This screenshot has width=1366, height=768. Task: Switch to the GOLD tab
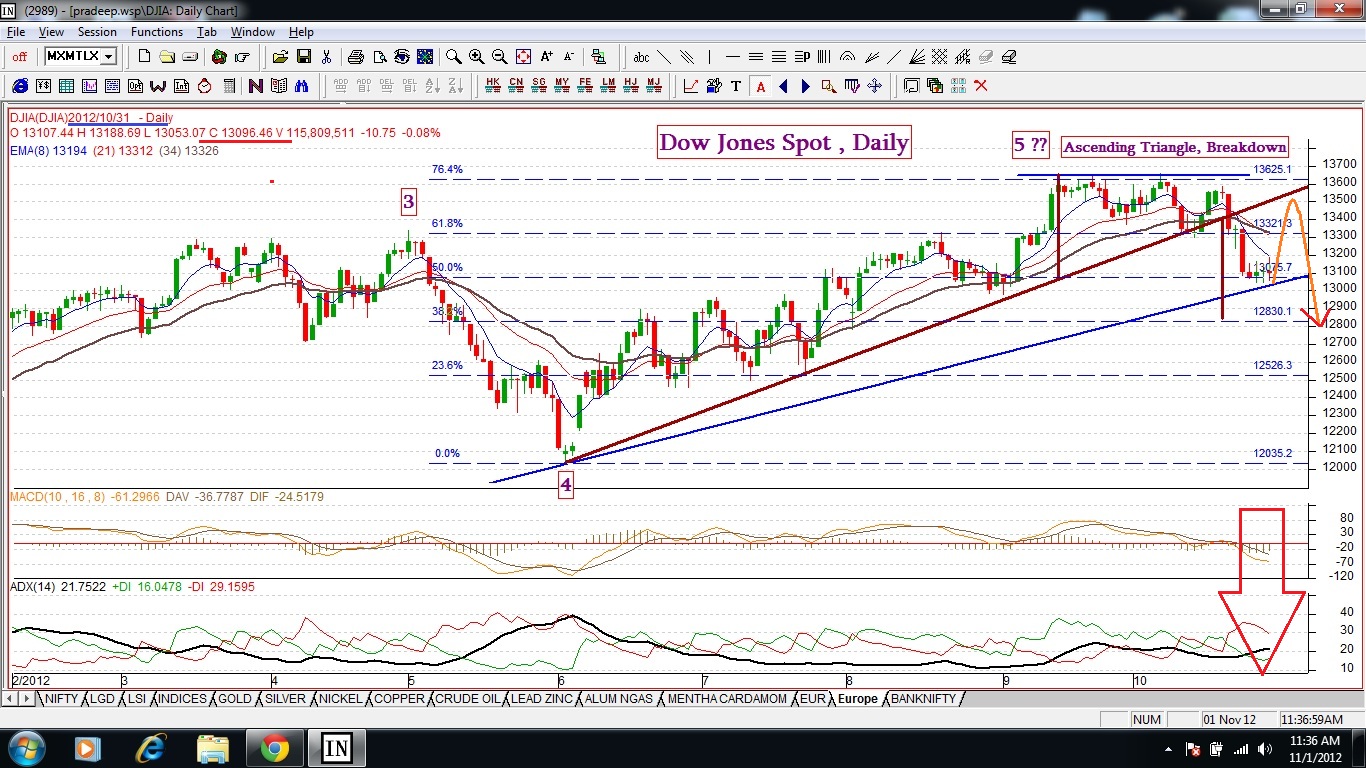(x=234, y=699)
